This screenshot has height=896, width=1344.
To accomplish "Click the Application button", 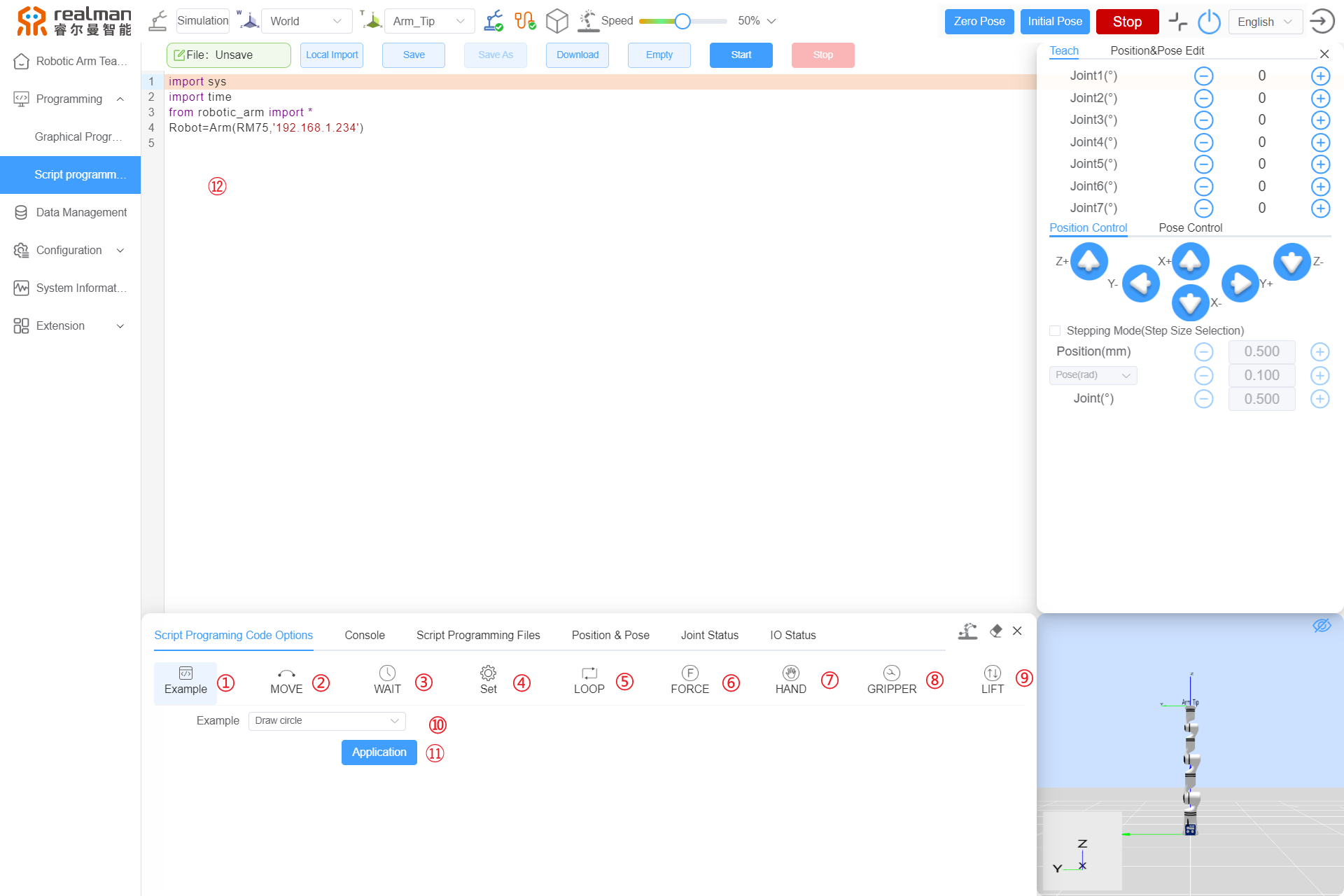I will (x=378, y=752).
